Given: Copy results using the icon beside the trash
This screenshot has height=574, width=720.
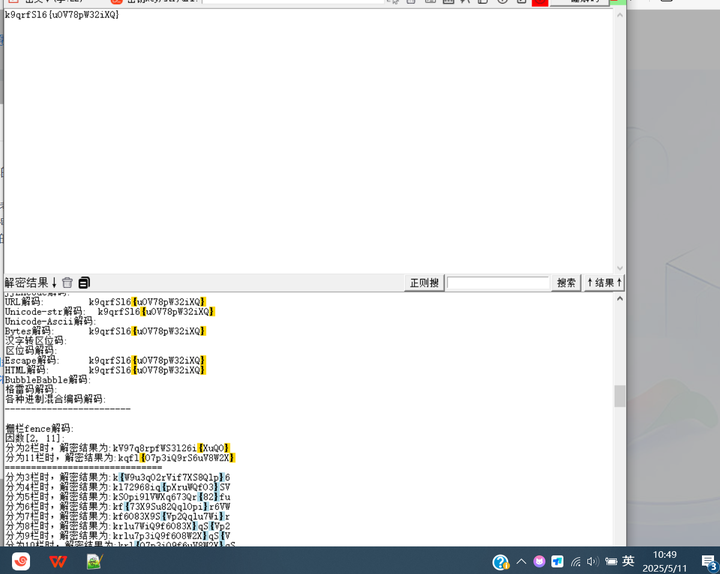Looking at the screenshot, I should pyautogui.click(x=84, y=282).
